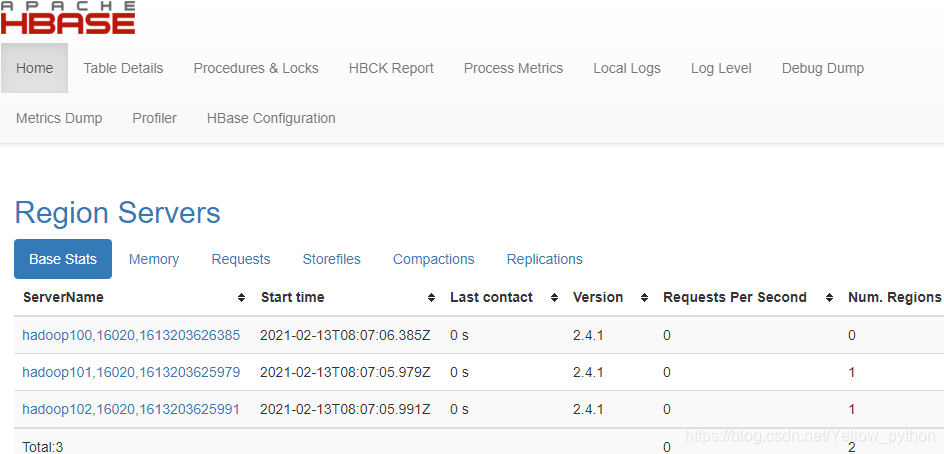Image resolution: width=944 pixels, height=454 pixels.
Task: Select the Base Stats tab
Action: pos(63,259)
